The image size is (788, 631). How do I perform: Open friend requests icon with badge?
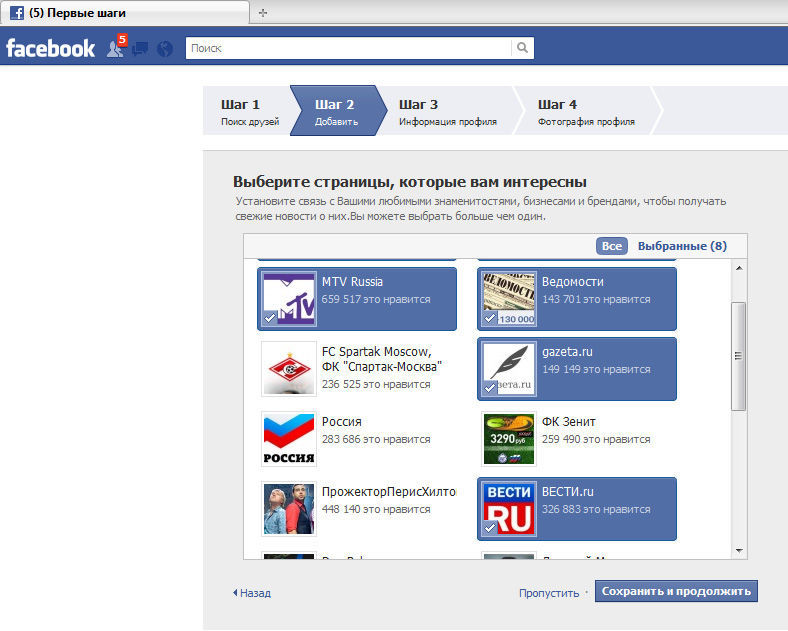116,48
